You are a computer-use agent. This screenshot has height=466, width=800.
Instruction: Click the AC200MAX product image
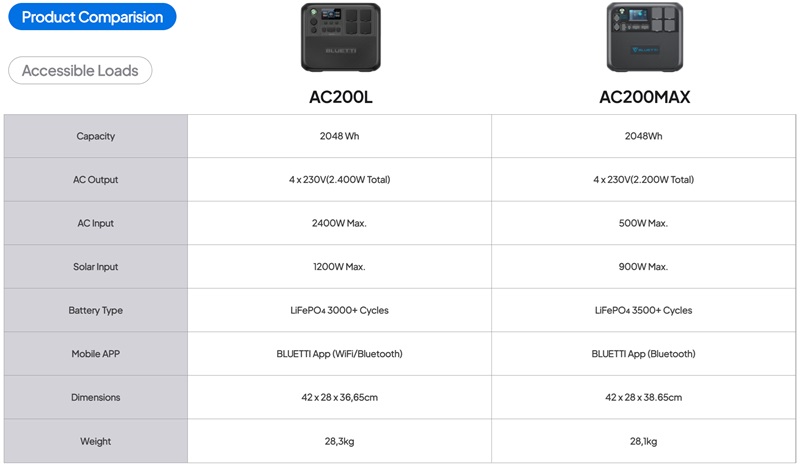click(x=644, y=37)
